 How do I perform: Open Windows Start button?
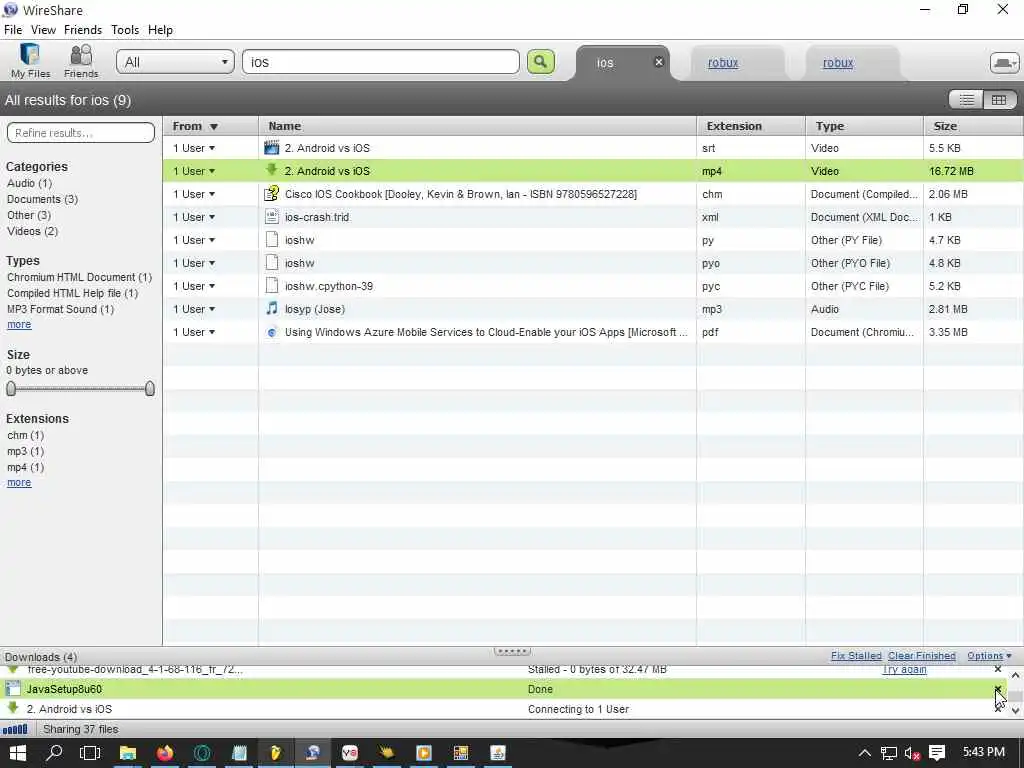tap(18, 753)
